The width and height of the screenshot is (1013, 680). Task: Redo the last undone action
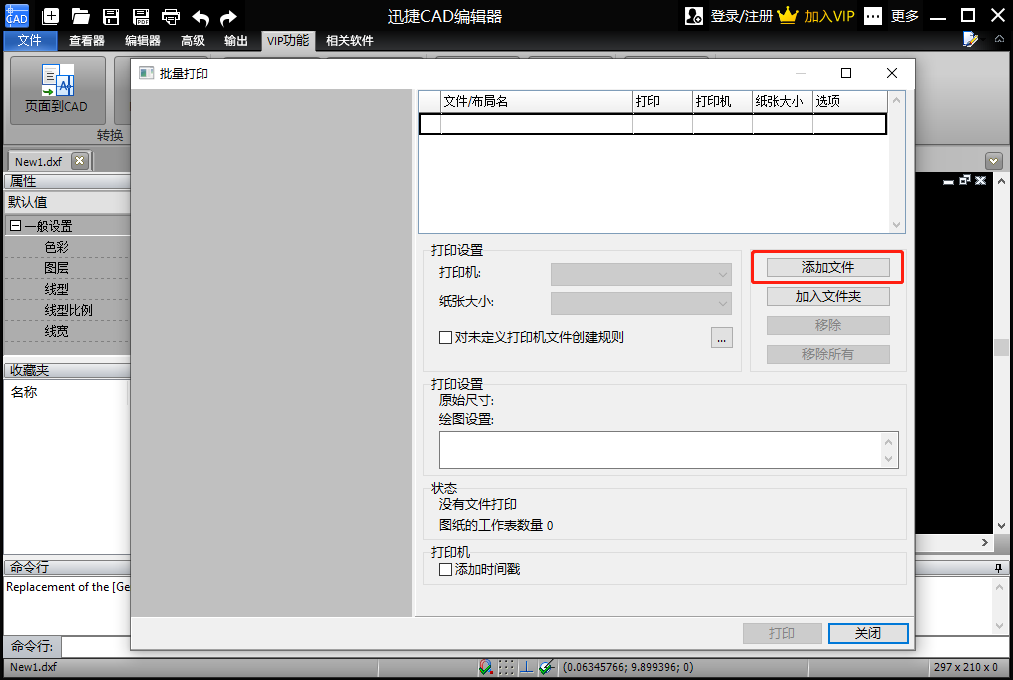point(228,17)
